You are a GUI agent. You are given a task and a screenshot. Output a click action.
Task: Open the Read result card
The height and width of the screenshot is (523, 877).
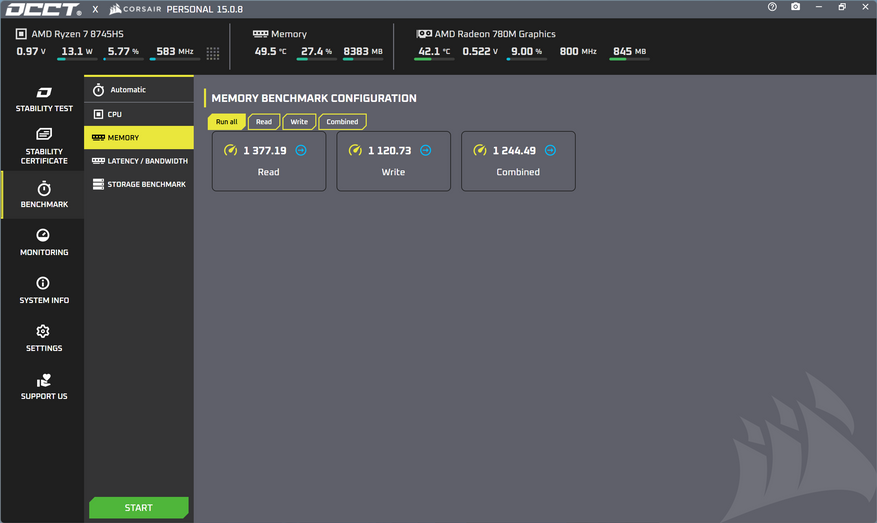[269, 161]
